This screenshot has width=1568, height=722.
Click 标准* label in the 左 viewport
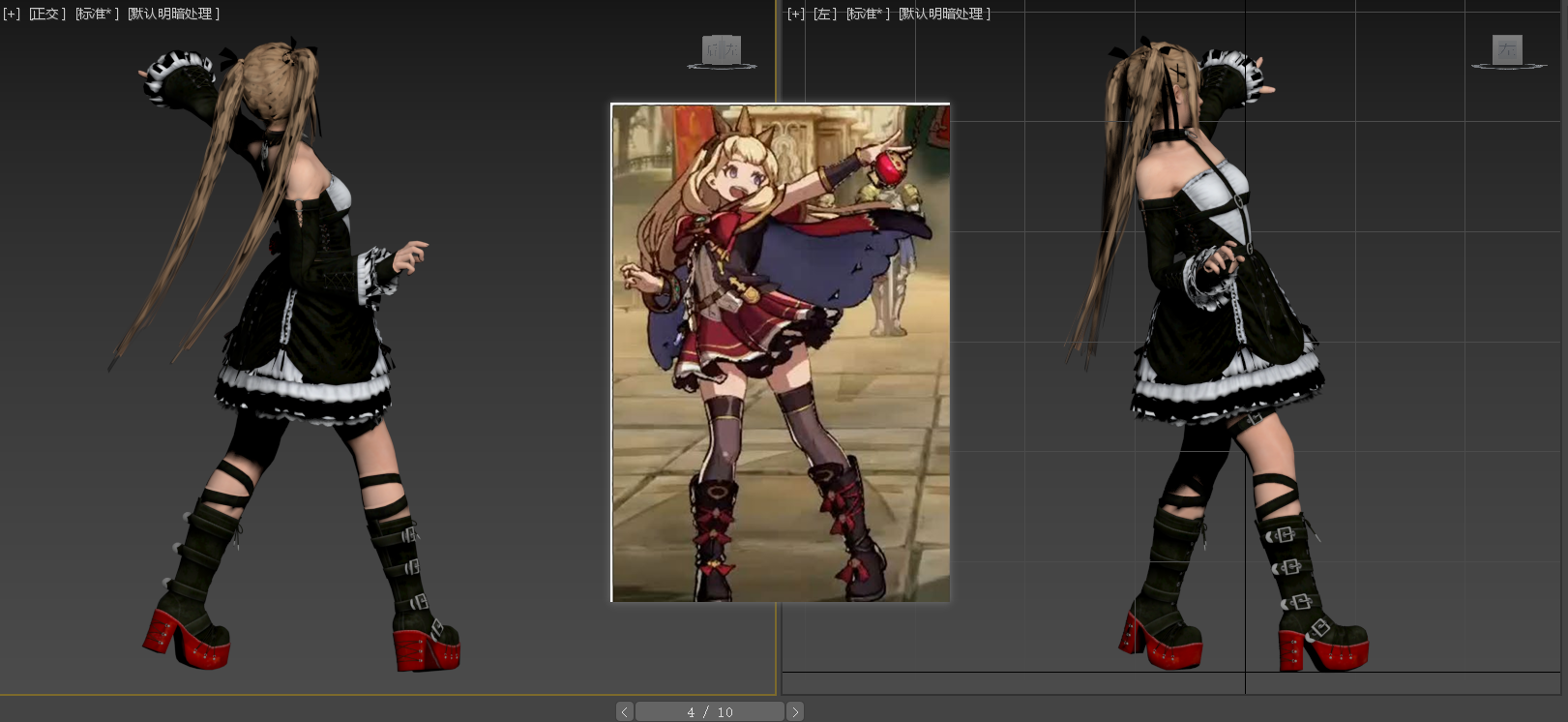(x=868, y=14)
